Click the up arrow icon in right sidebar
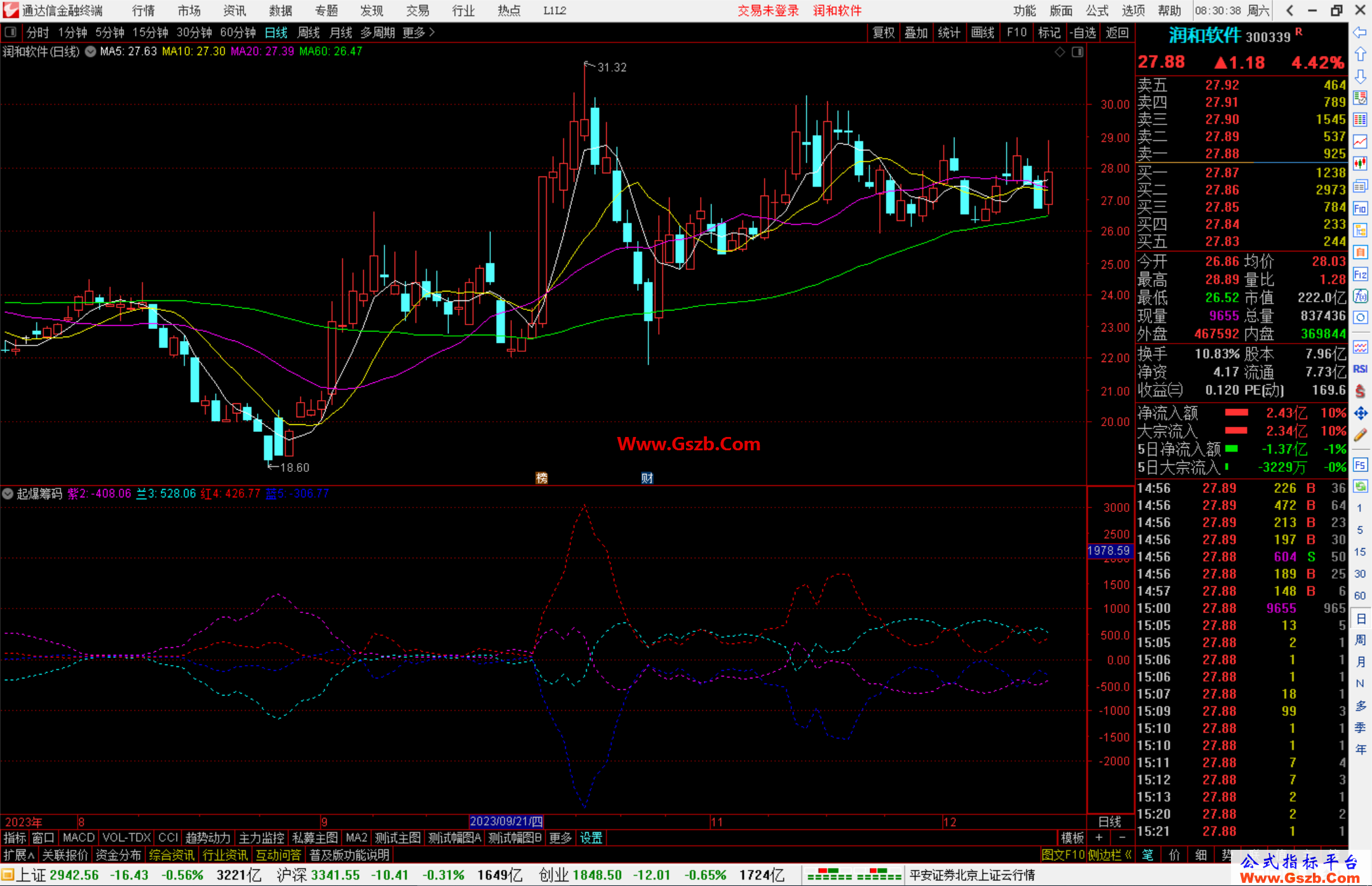Screen dimensions: 1372x886 tap(1360, 54)
